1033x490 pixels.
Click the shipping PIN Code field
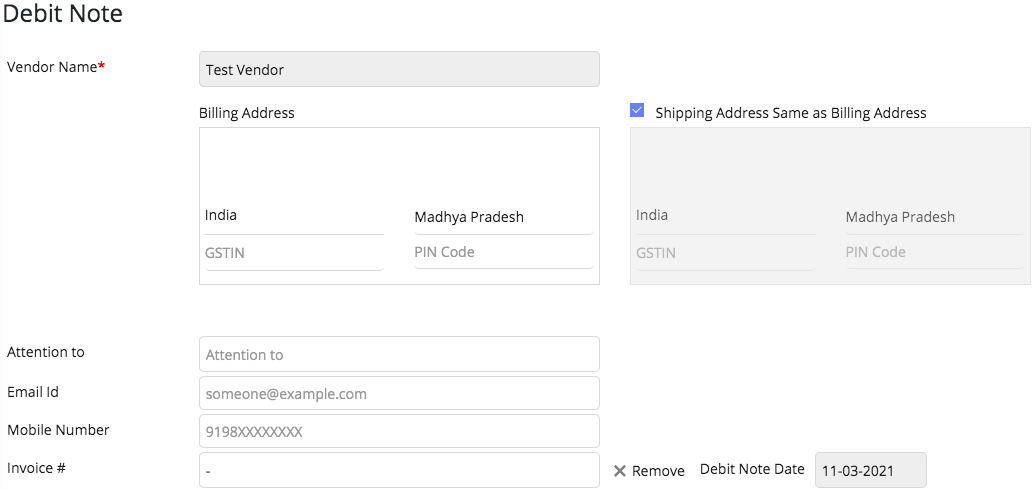click(x=934, y=252)
